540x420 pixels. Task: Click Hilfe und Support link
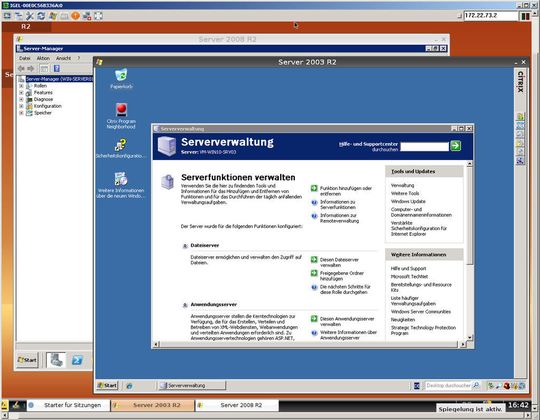point(408,269)
